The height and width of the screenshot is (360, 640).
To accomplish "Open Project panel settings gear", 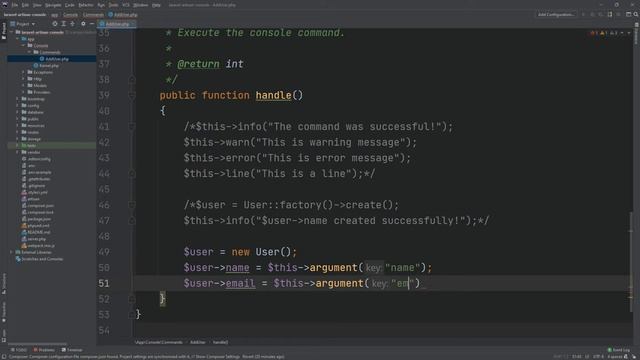I will click(x=83, y=24).
